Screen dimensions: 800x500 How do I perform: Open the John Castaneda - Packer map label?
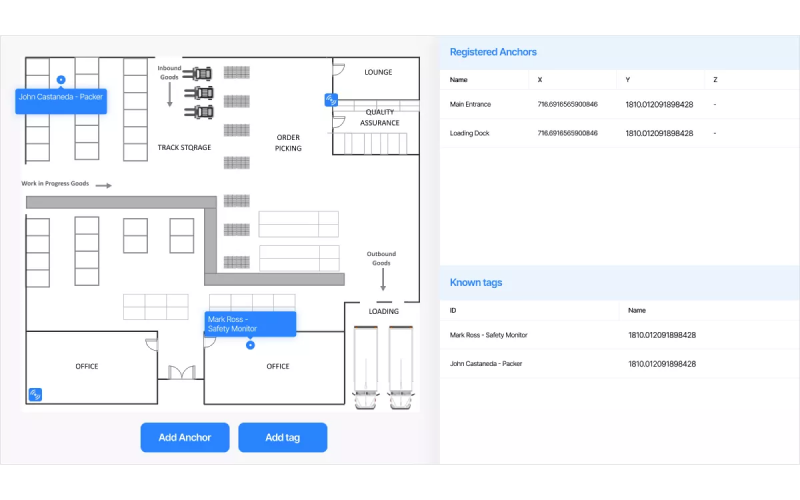click(61, 101)
